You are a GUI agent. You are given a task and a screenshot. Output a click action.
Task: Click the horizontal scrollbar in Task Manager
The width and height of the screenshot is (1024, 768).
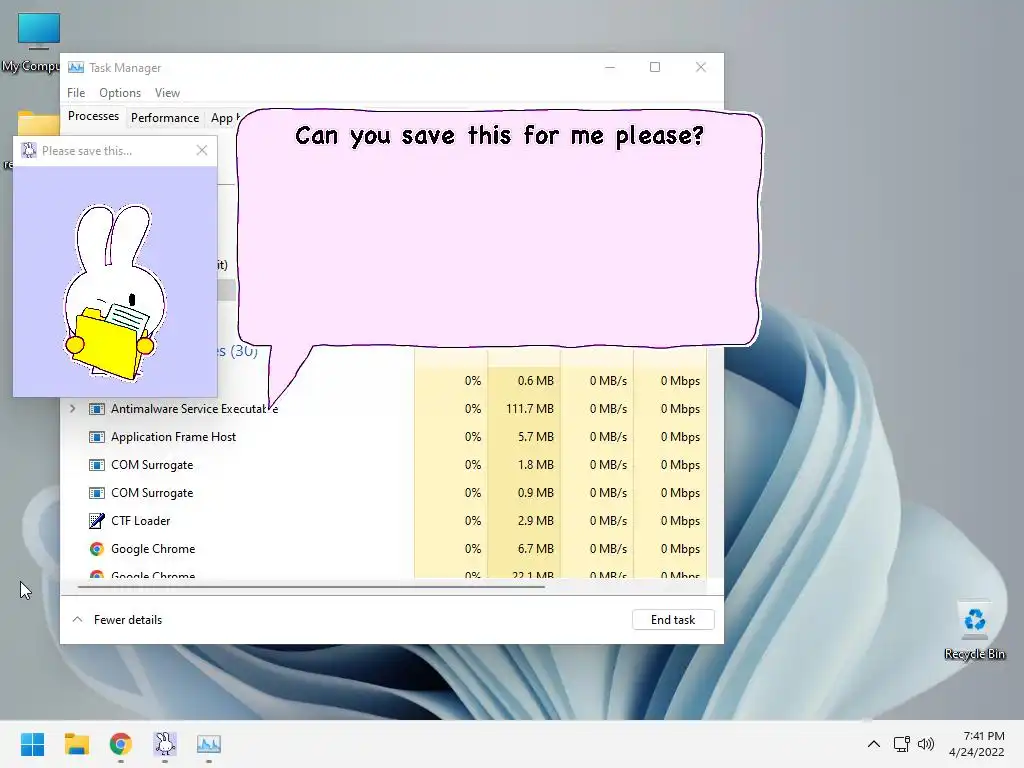(311, 587)
